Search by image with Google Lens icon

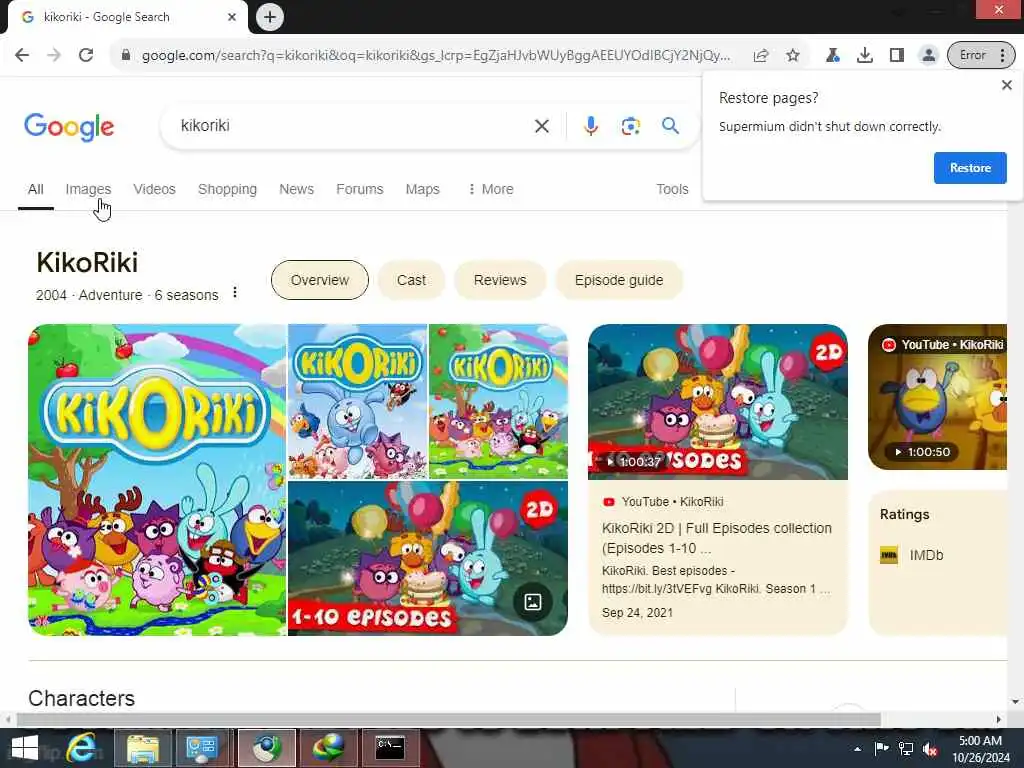coord(630,126)
